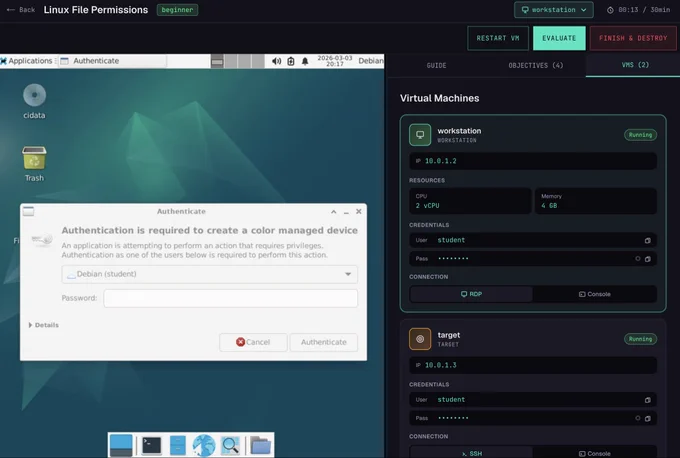Click the Evaluate button
The height and width of the screenshot is (458, 680).
coord(559,38)
